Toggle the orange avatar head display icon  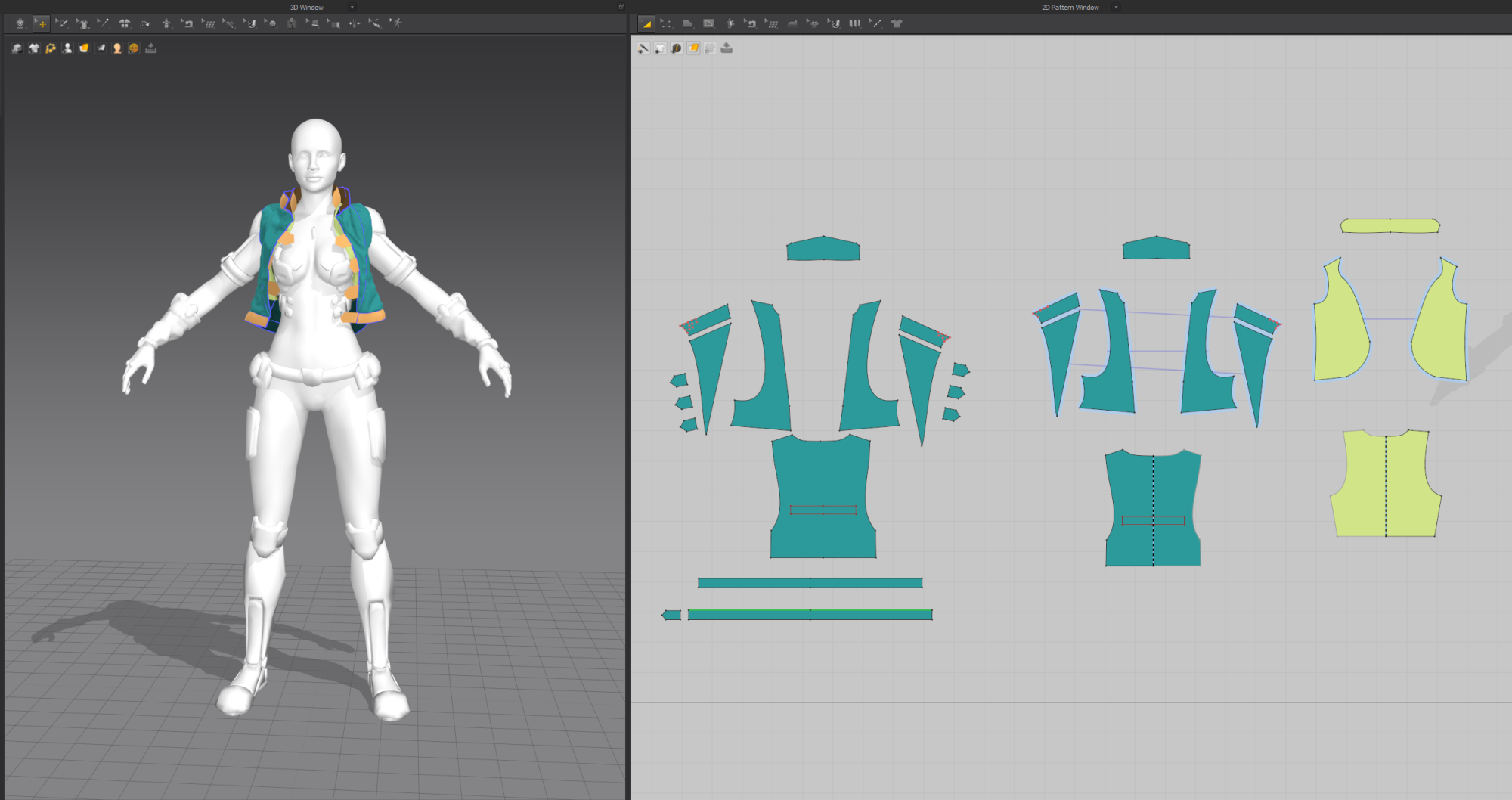(x=117, y=48)
